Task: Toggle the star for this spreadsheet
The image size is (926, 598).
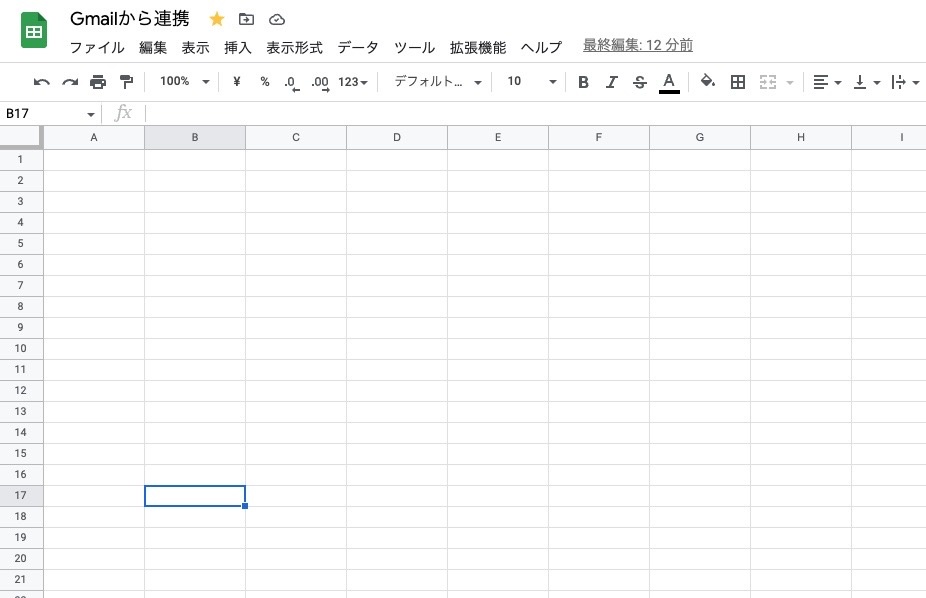Action: pos(217,19)
